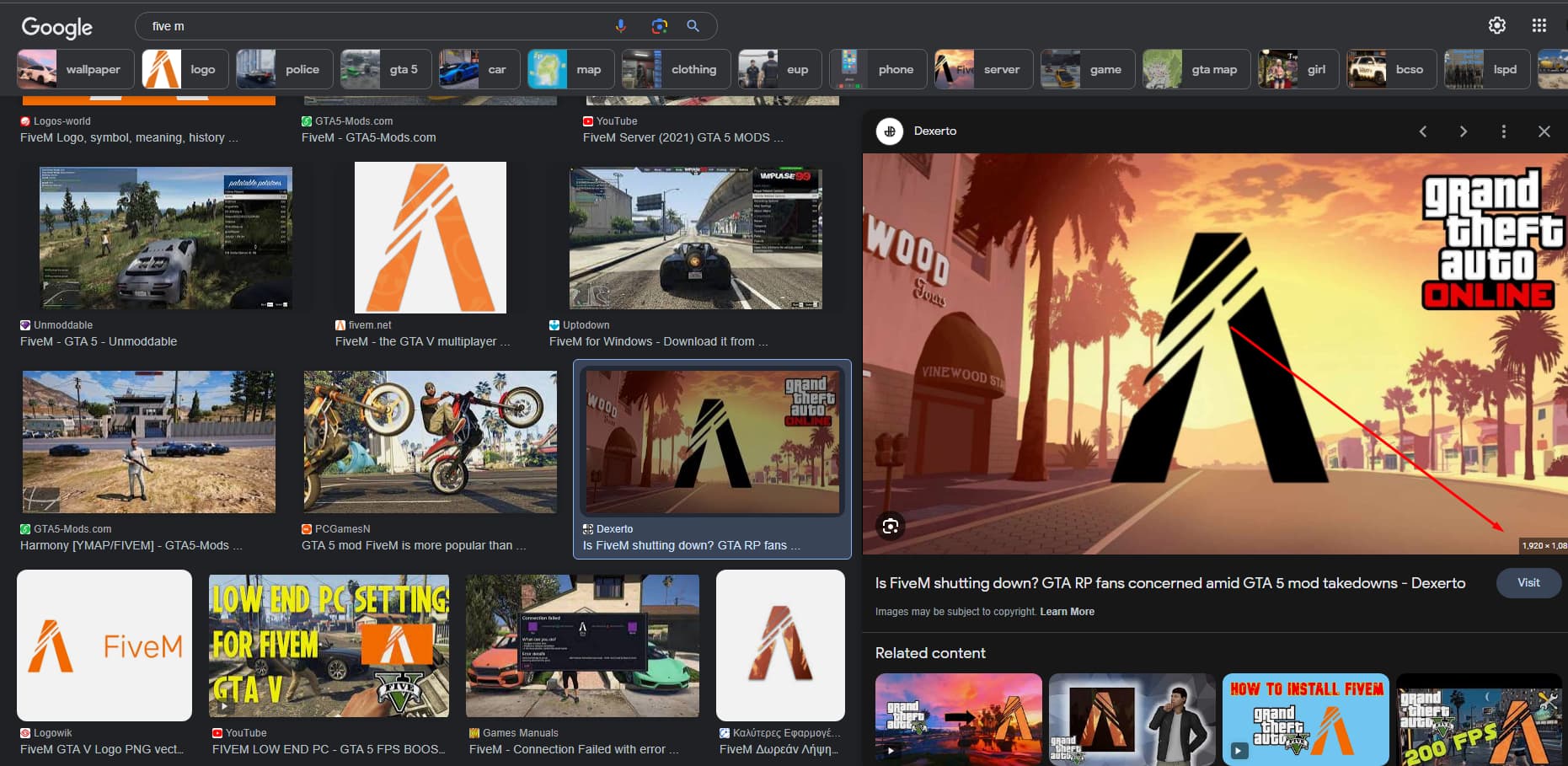Click the magnifying glass search button
This screenshot has height=766, width=1568.
693,26
